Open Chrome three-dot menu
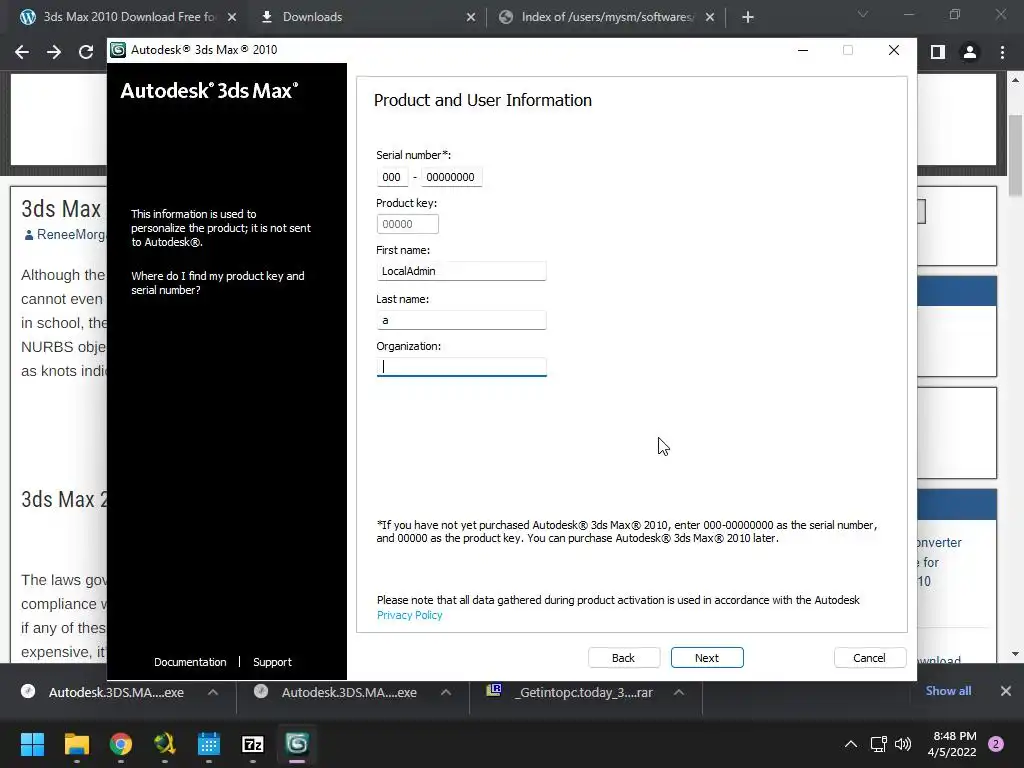The image size is (1024, 768). [1002, 52]
